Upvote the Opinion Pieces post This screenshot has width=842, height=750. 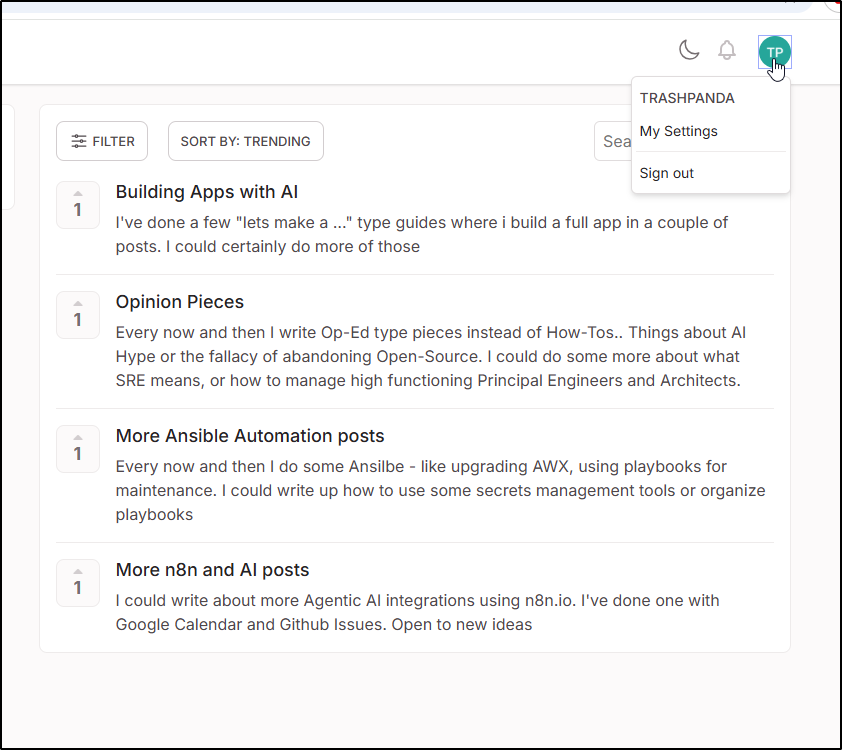click(x=78, y=315)
